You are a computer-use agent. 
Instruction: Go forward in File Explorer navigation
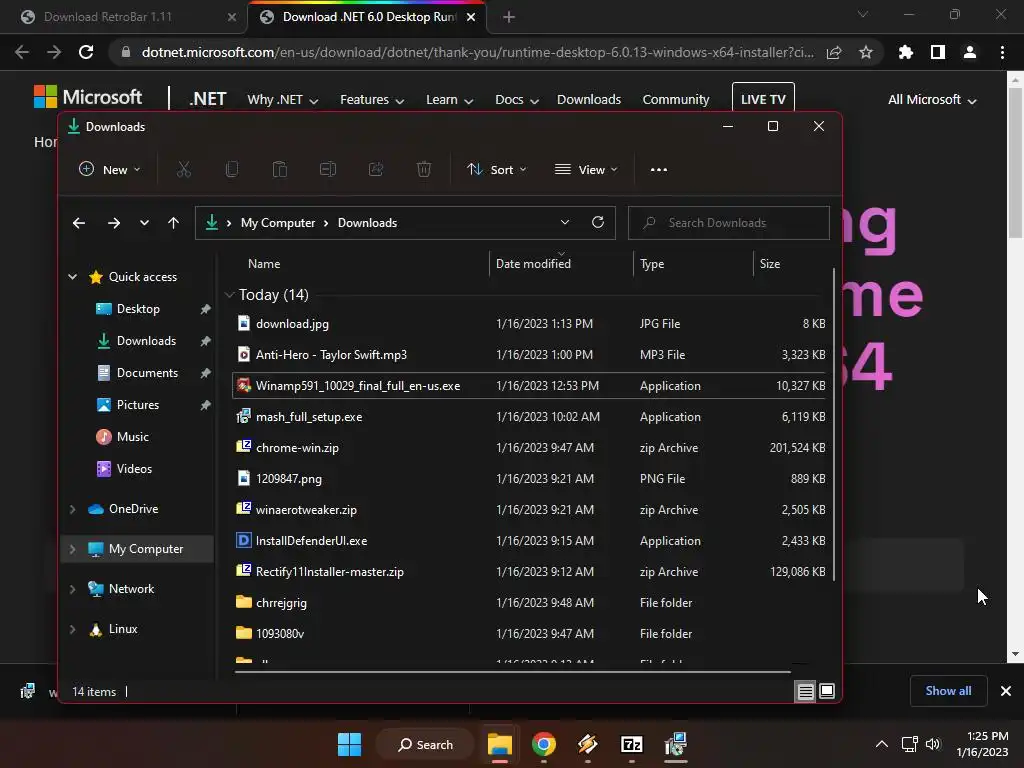click(x=114, y=223)
